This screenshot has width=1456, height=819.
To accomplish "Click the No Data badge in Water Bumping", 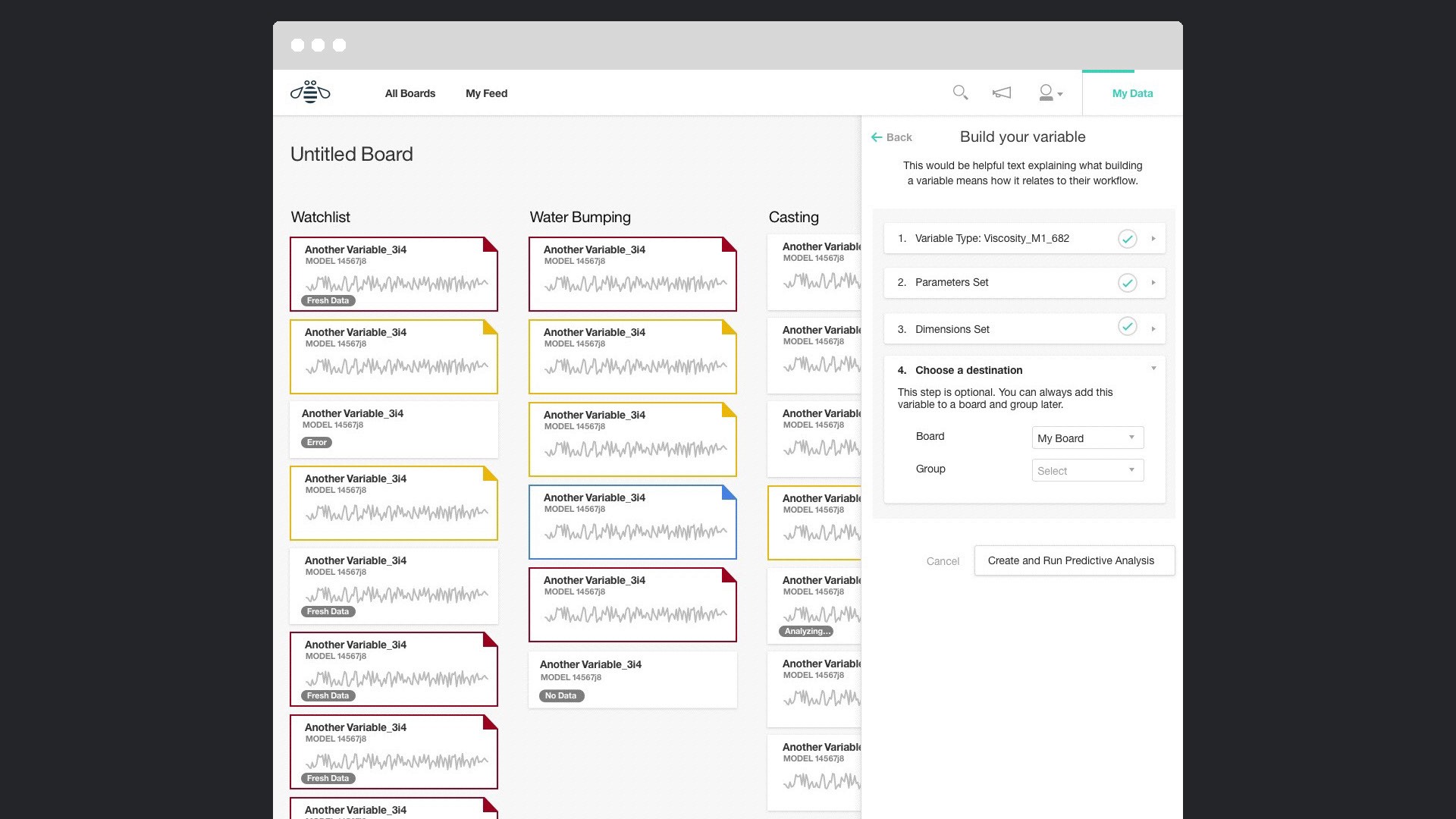I will [x=561, y=695].
